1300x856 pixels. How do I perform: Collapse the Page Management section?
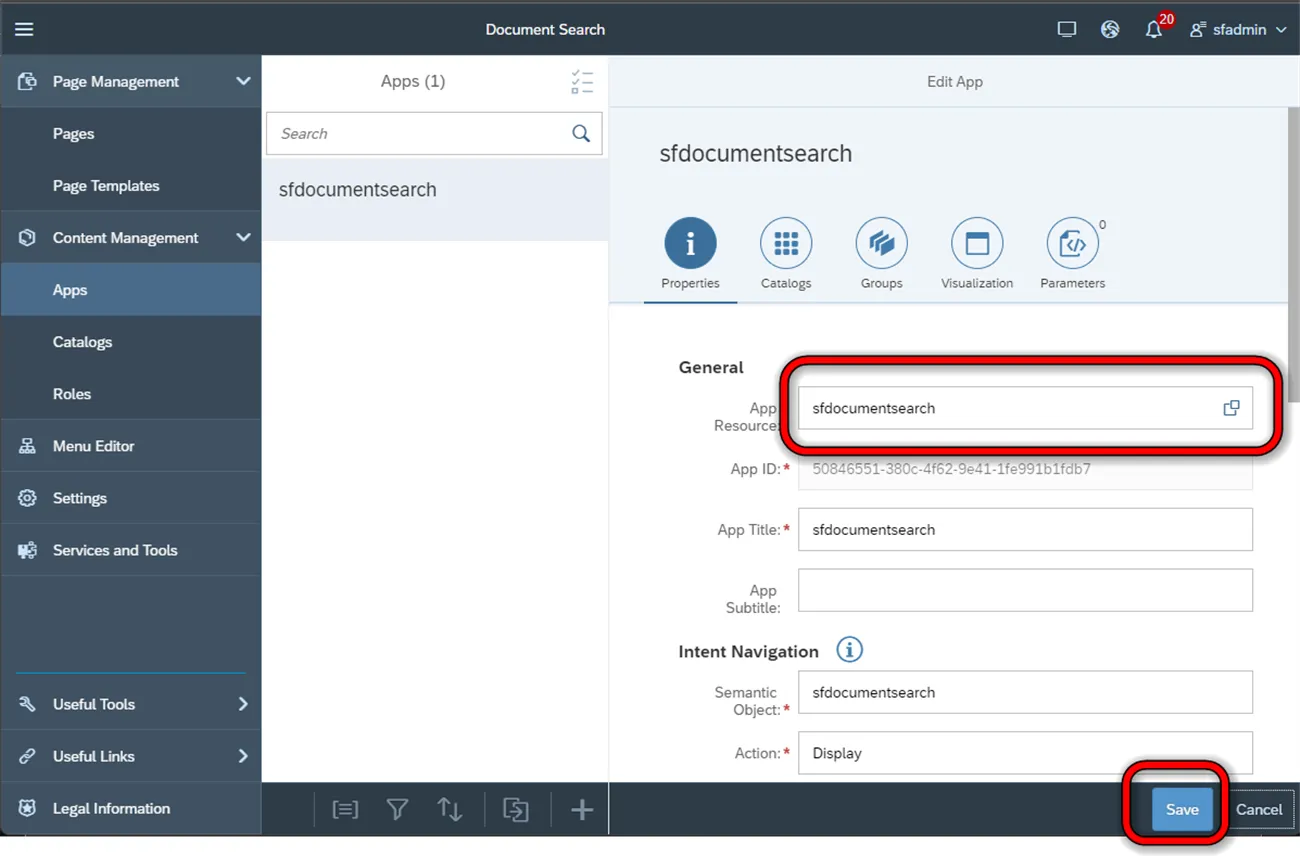click(243, 81)
